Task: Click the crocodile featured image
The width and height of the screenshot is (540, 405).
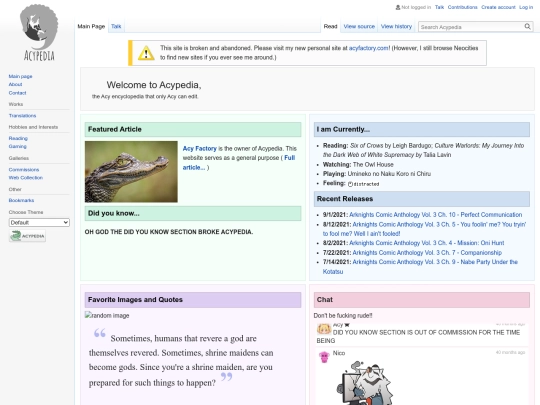Action: click(x=131, y=172)
